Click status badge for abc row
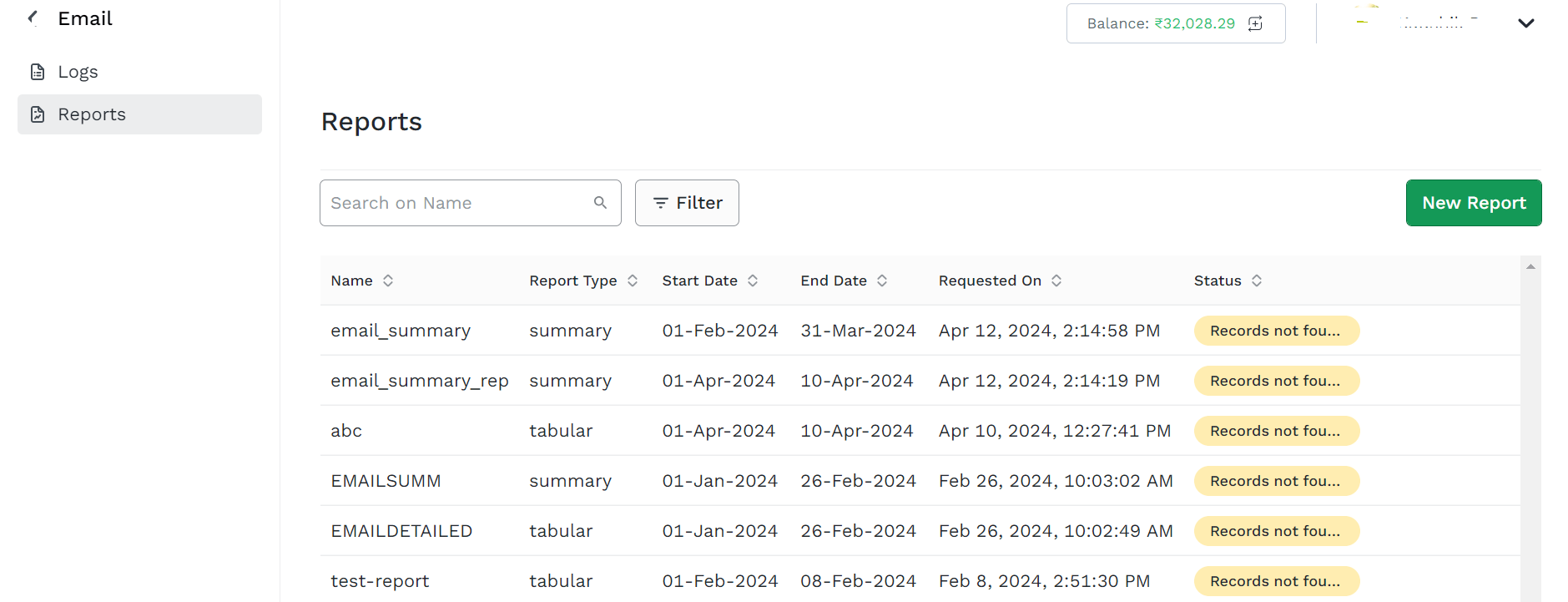The height and width of the screenshot is (602, 1568). coord(1277,431)
